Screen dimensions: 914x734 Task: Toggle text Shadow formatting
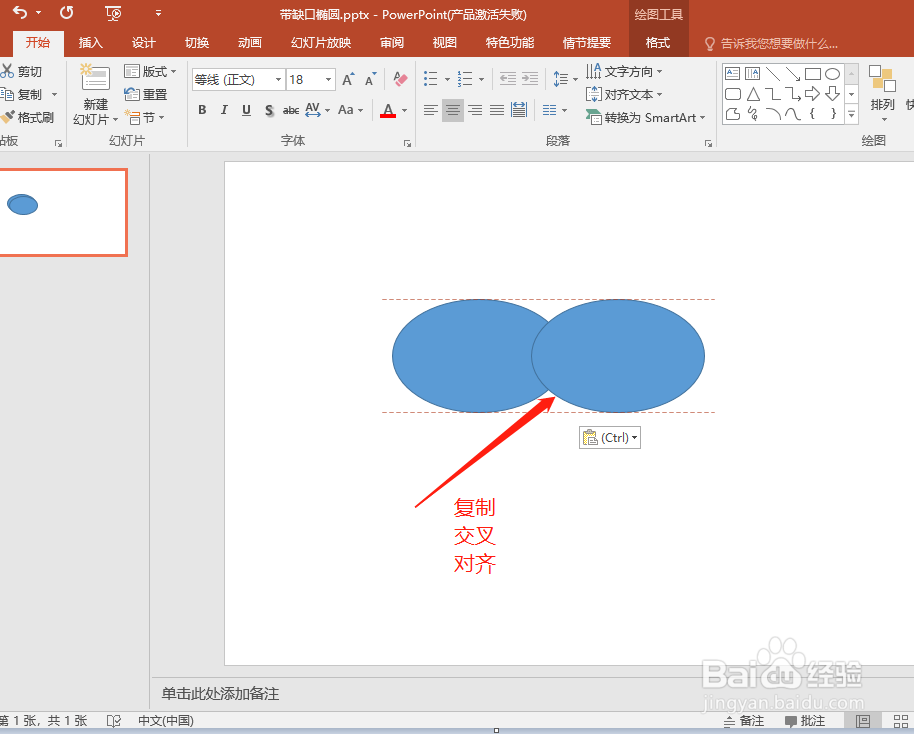[269, 110]
